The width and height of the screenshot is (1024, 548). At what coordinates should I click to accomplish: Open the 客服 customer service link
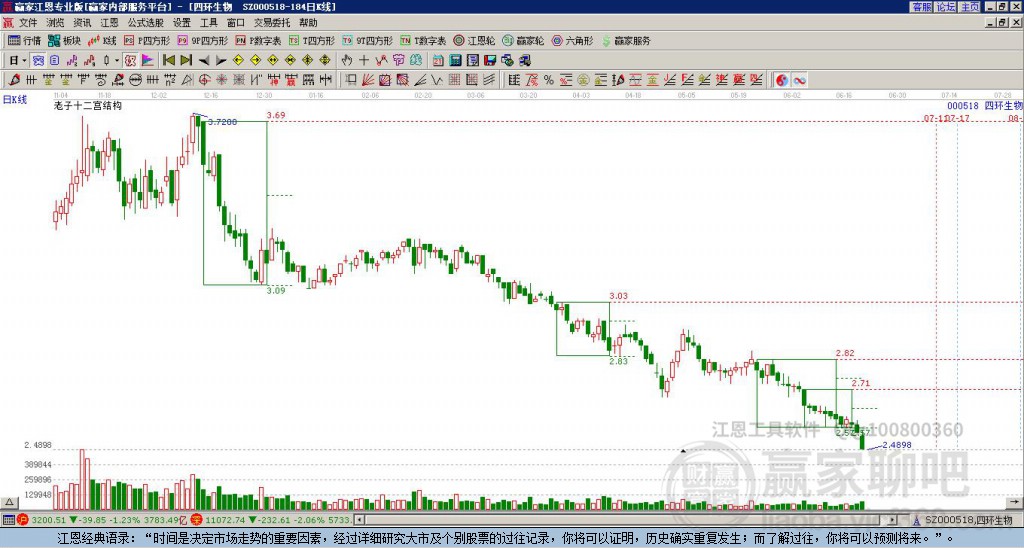point(921,7)
